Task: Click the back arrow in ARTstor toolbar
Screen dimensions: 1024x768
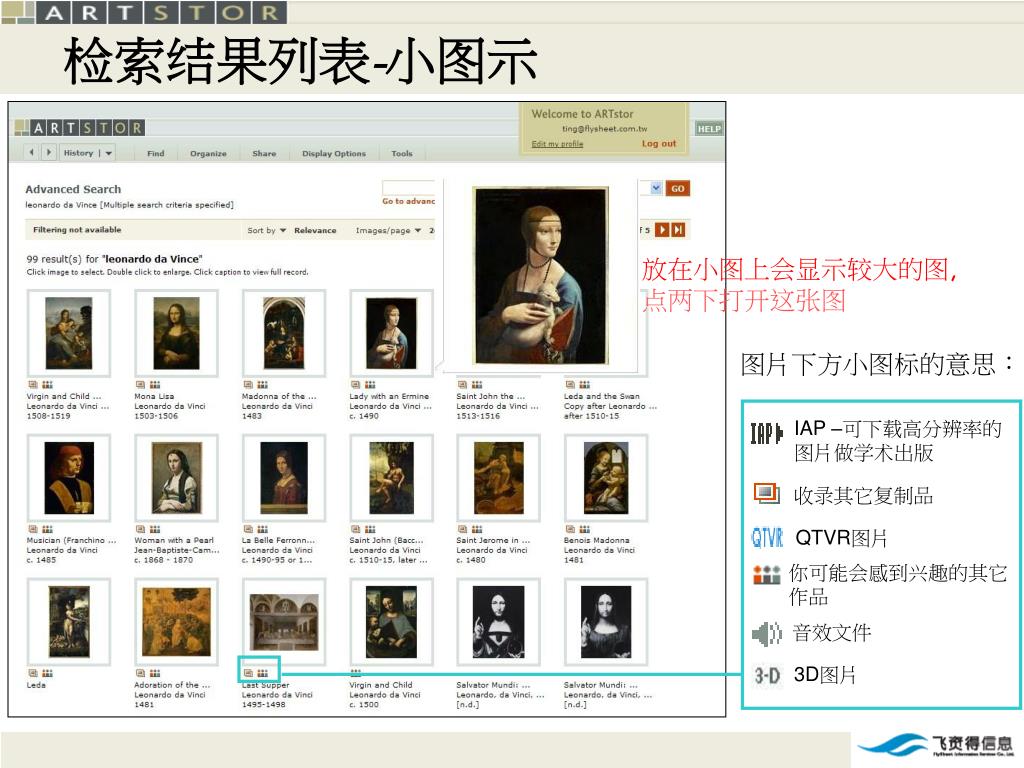Action: [x=31, y=152]
